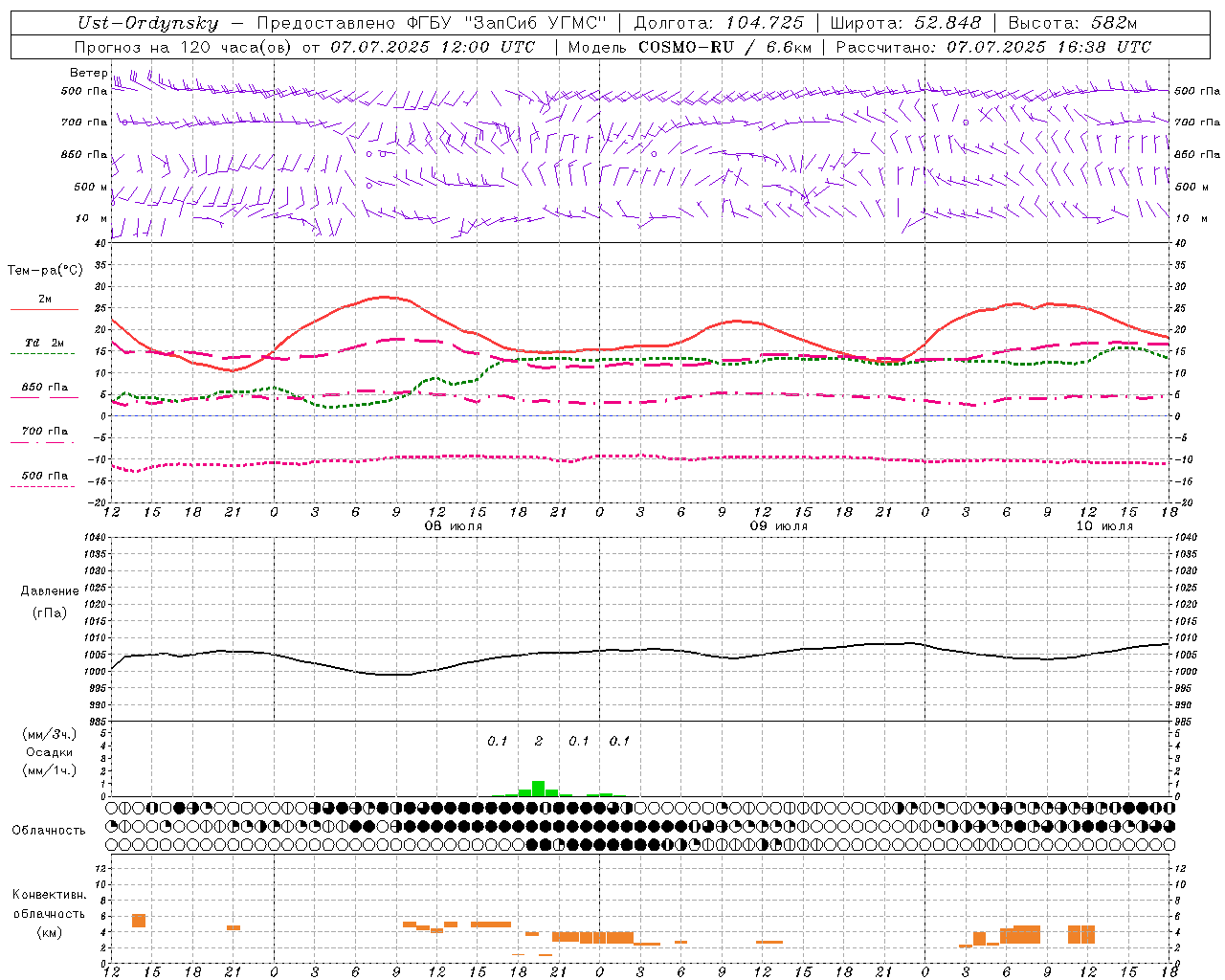Click the (мм/3ч.) precipitation unit label
The height and width of the screenshot is (980, 1225).
[49, 735]
